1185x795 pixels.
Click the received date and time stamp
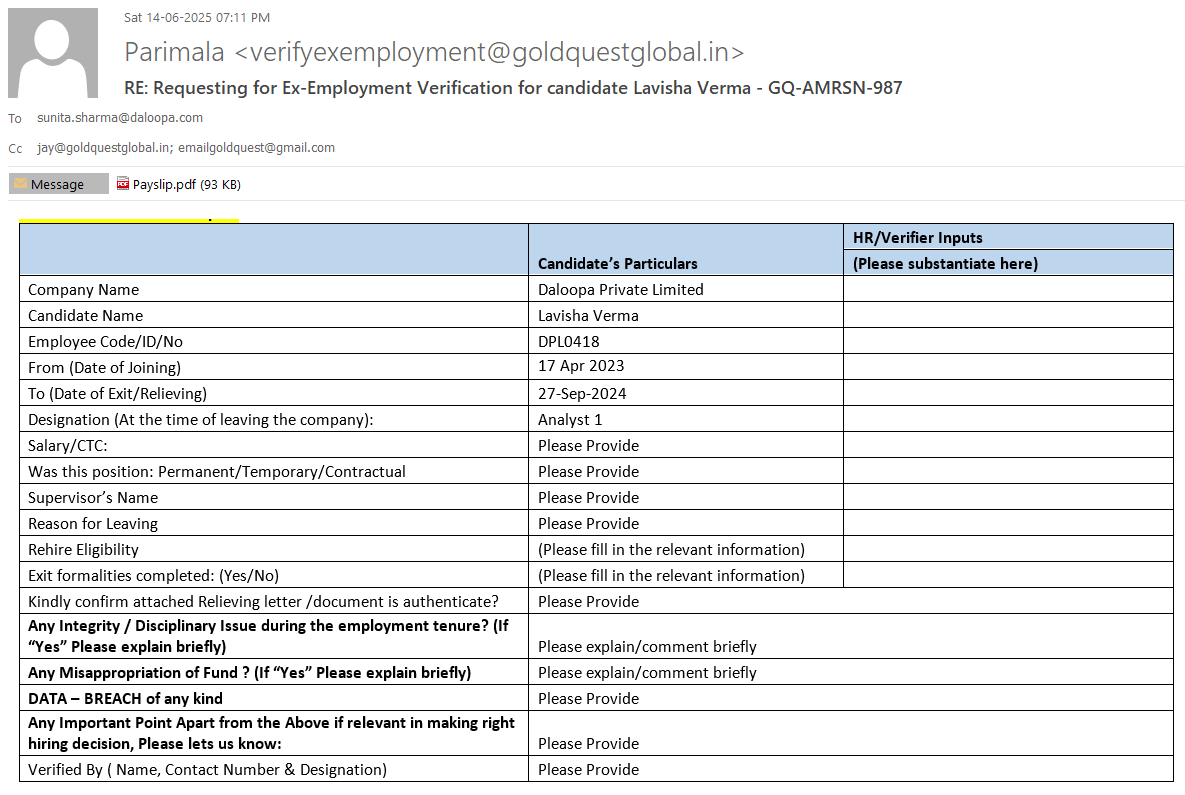point(197,18)
